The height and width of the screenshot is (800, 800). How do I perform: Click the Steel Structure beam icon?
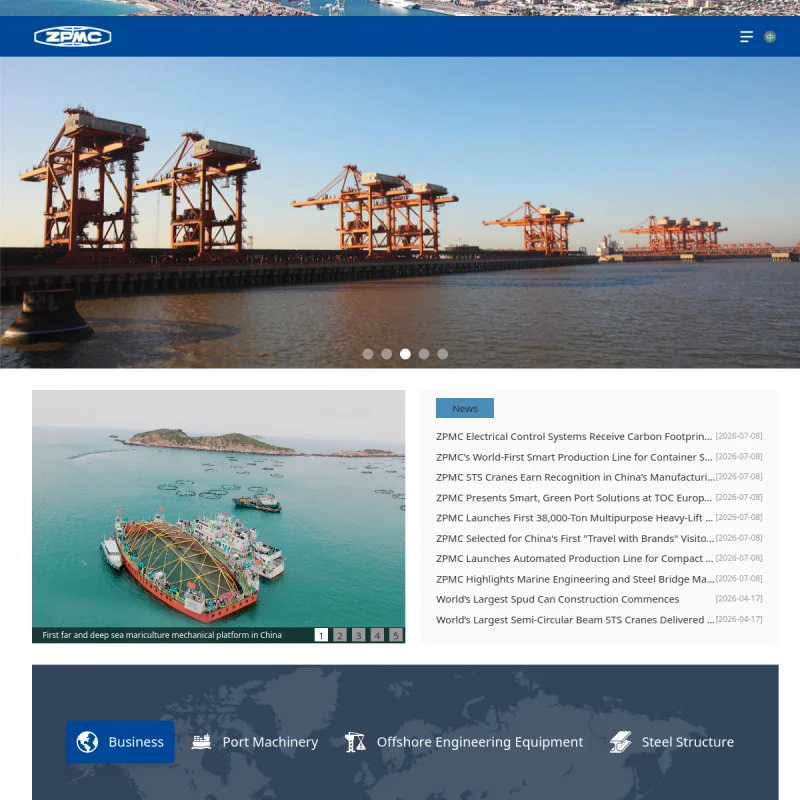coord(620,742)
